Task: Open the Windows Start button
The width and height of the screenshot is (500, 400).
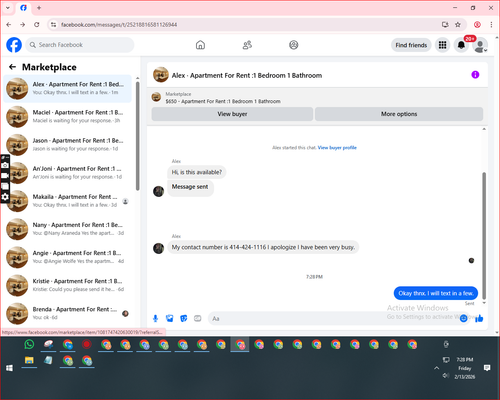Action: pos(9,368)
